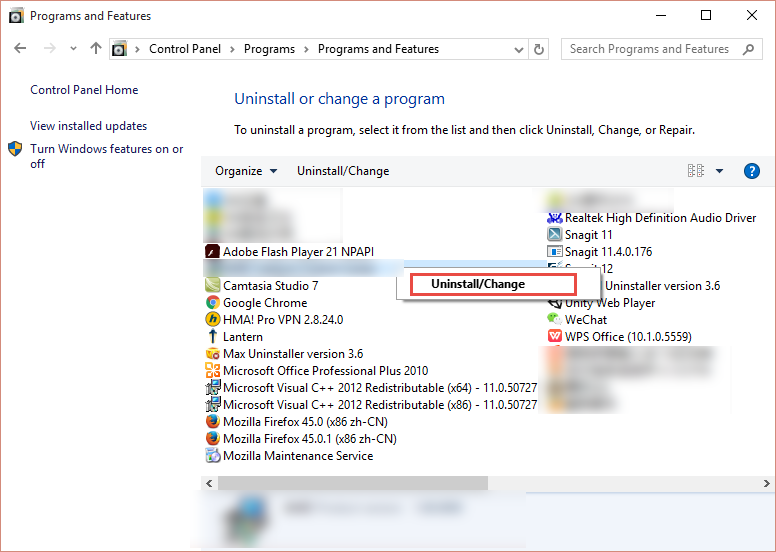This screenshot has width=776, height=552.
Task: Select Camtasia Studio 7 entry
Action: coord(271,286)
